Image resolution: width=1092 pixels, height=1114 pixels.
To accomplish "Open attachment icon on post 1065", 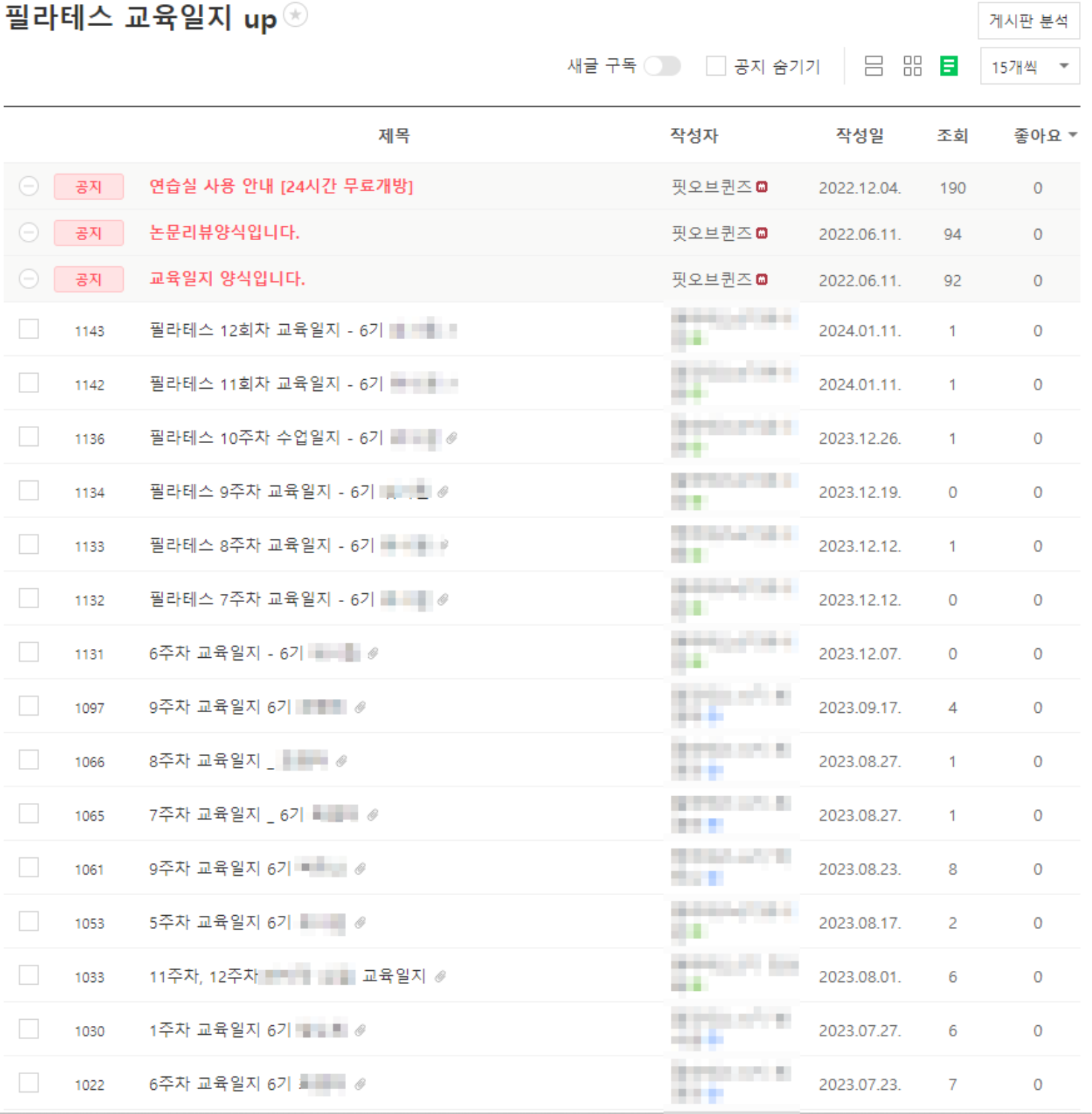I will point(373,815).
